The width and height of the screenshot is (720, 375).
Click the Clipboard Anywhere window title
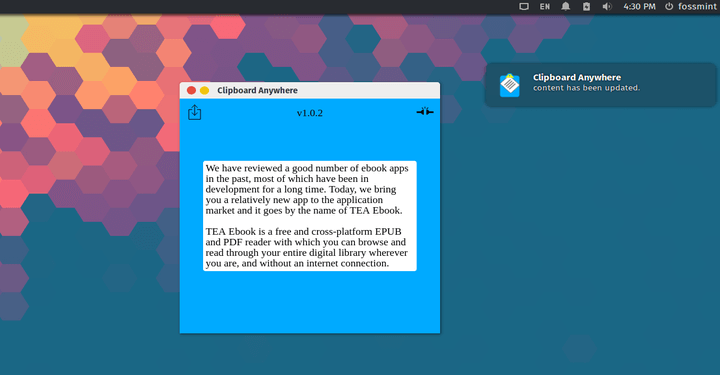coord(257,90)
